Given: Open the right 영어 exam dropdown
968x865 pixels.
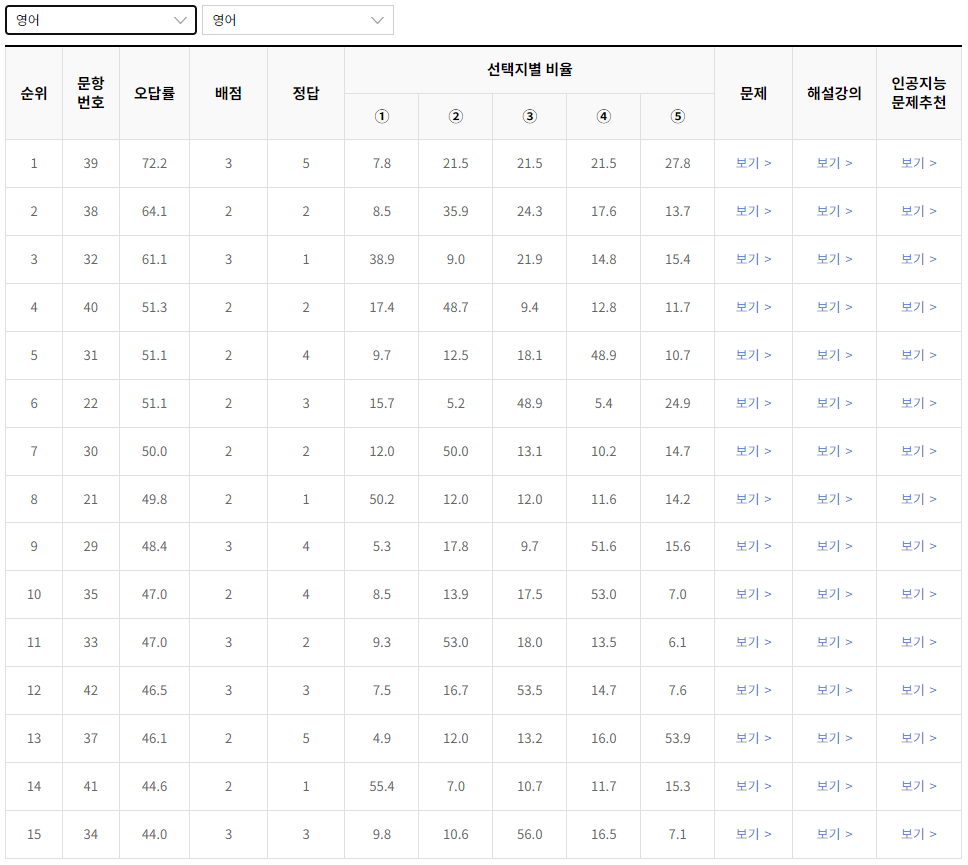Looking at the screenshot, I should (297, 19).
